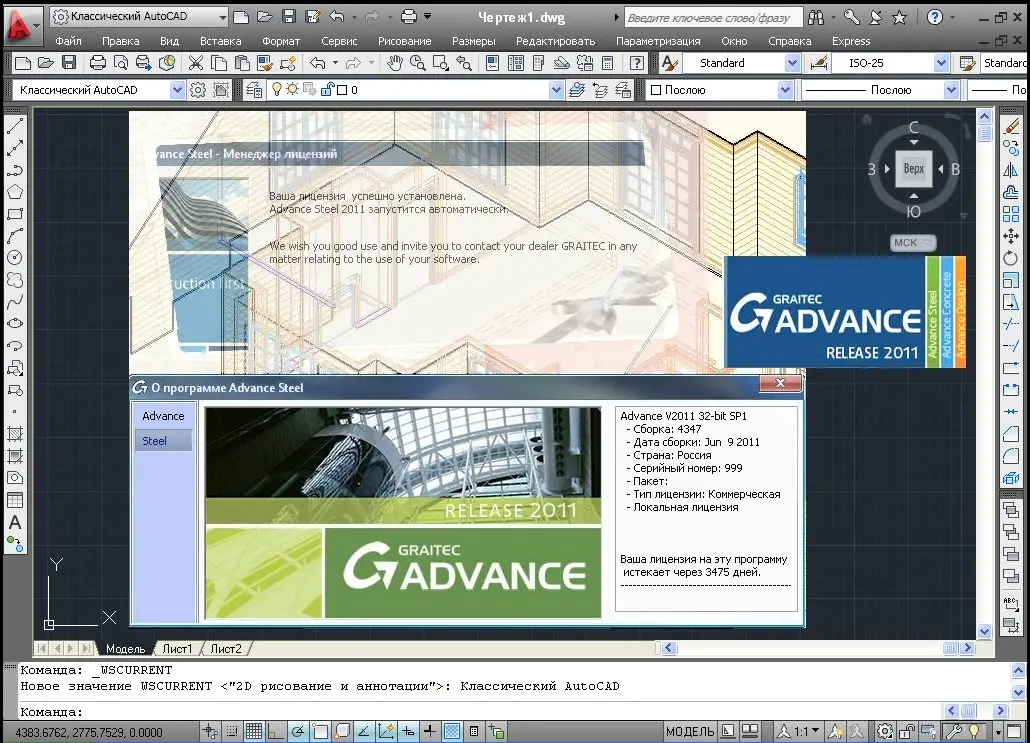Open the Table drawing tool
This screenshot has height=743, width=1030.
(x=14, y=500)
